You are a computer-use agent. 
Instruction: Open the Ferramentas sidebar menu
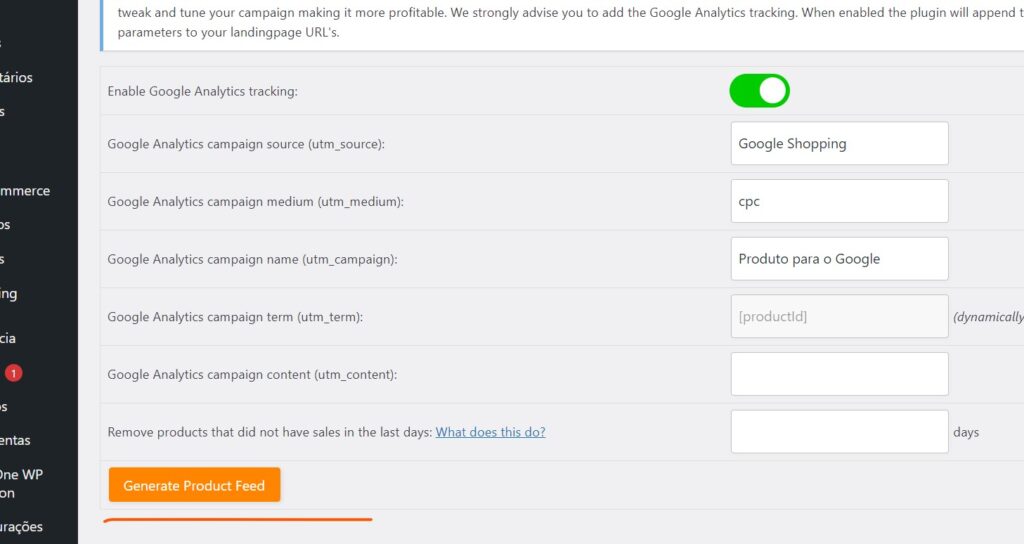pos(15,440)
